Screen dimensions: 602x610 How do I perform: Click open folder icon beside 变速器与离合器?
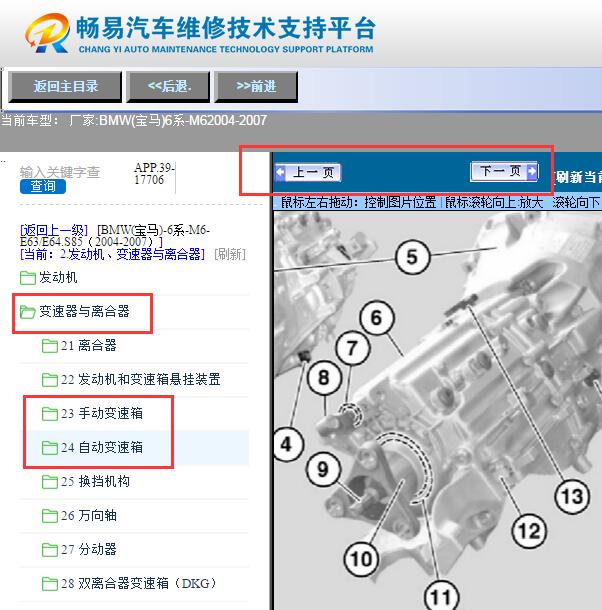tap(28, 312)
